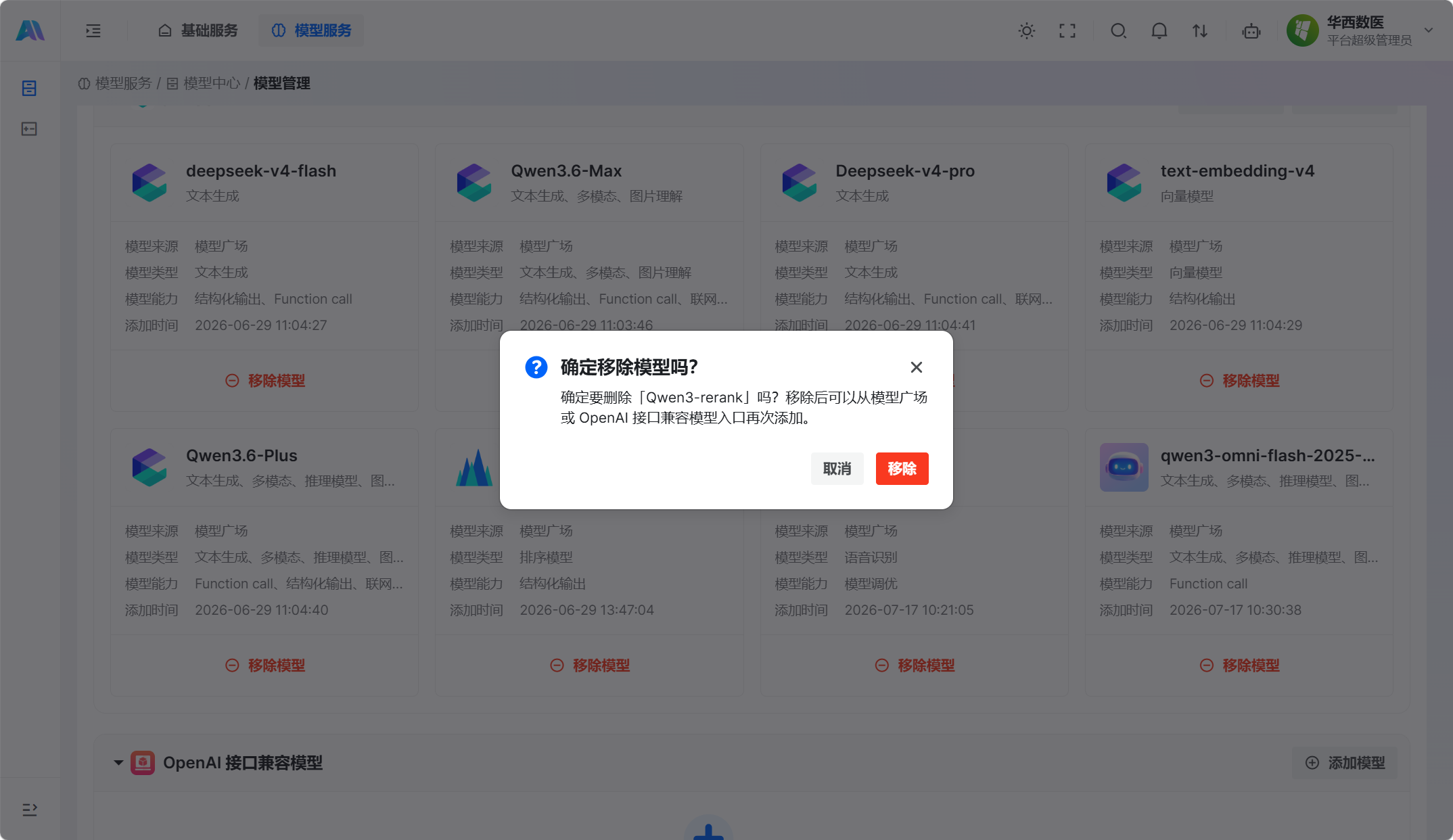Viewport: 1453px width, 840px height.
Task: Click the Deepseek-v4-pro model title
Action: point(905,171)
